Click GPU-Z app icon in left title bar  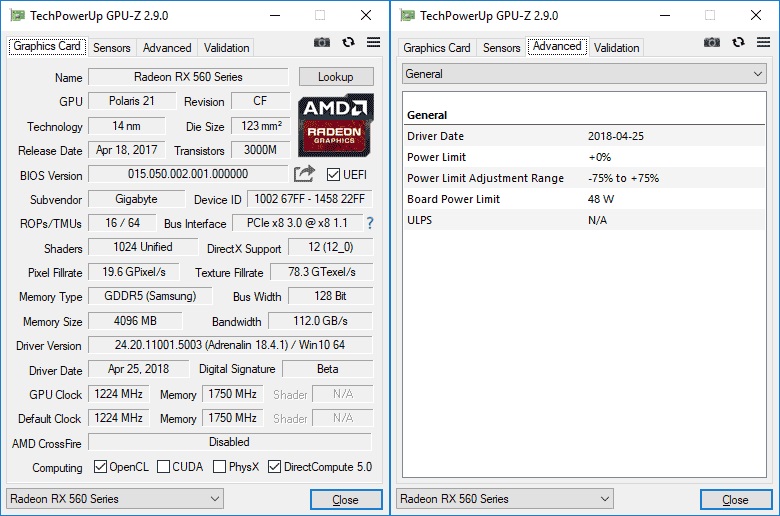pos(17,15)
